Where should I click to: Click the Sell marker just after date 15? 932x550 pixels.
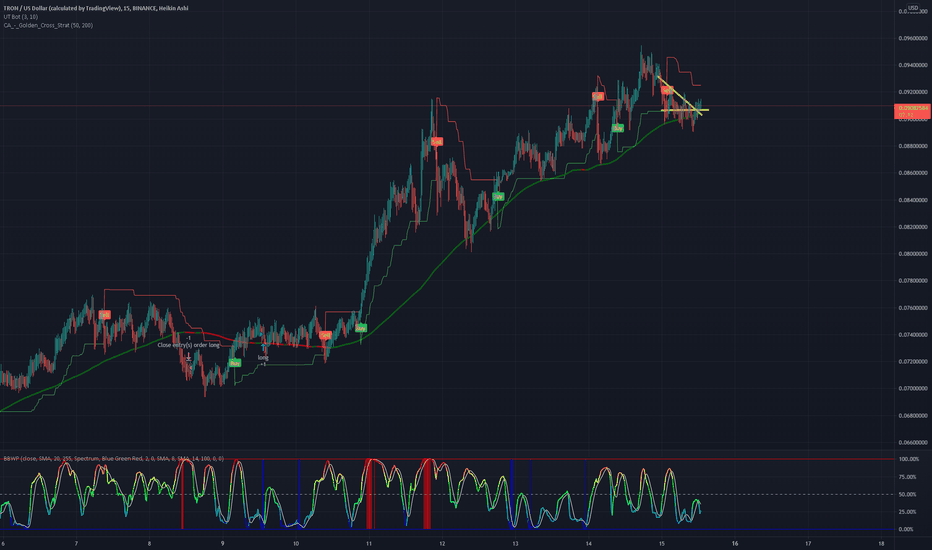coord(667,90)
